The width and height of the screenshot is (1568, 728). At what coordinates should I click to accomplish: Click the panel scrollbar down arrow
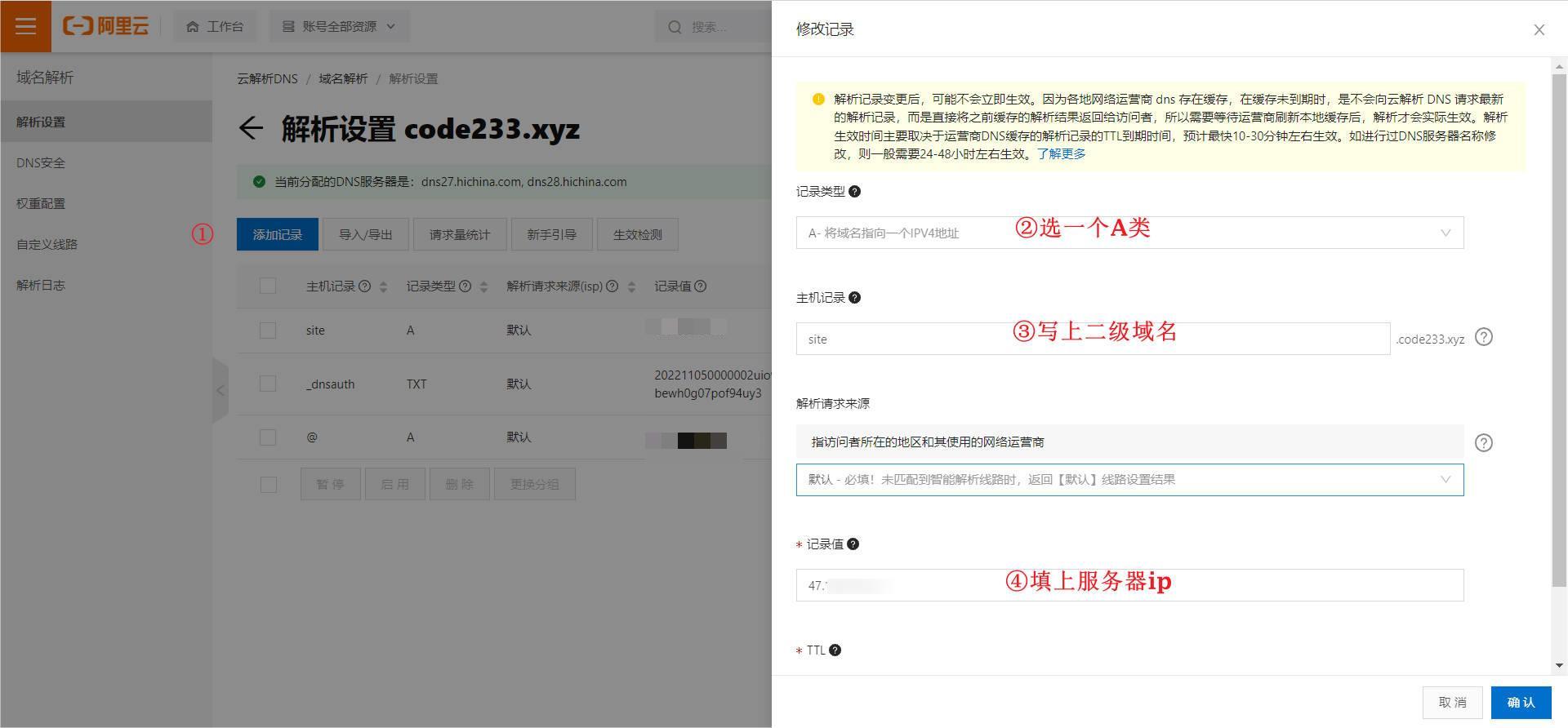click(1560, 665)
